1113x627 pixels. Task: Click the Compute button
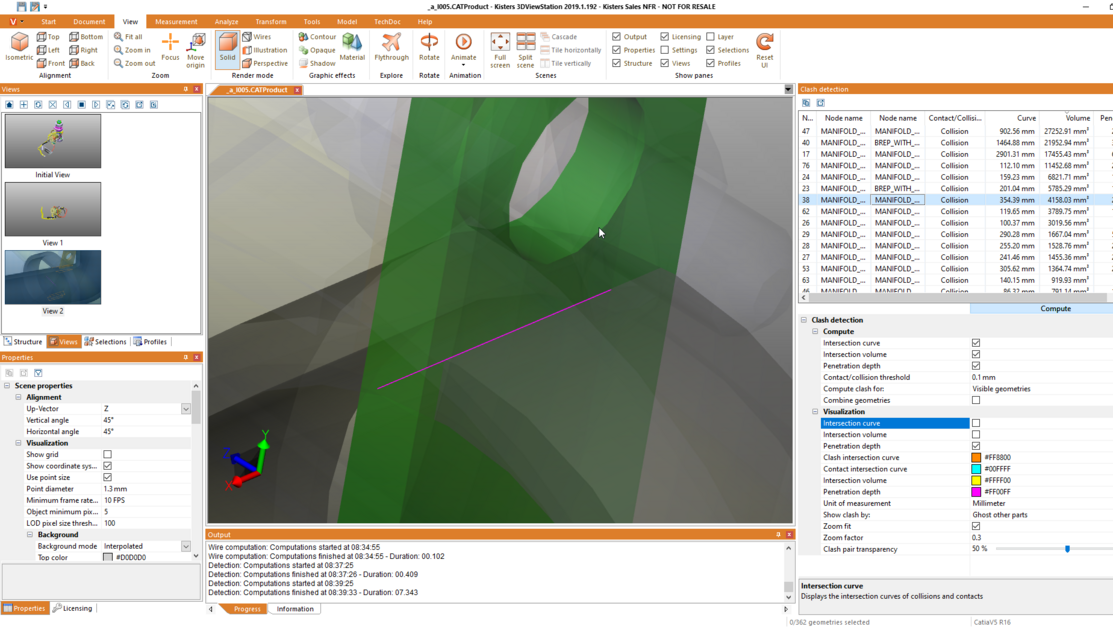[x=1055, y=308]
